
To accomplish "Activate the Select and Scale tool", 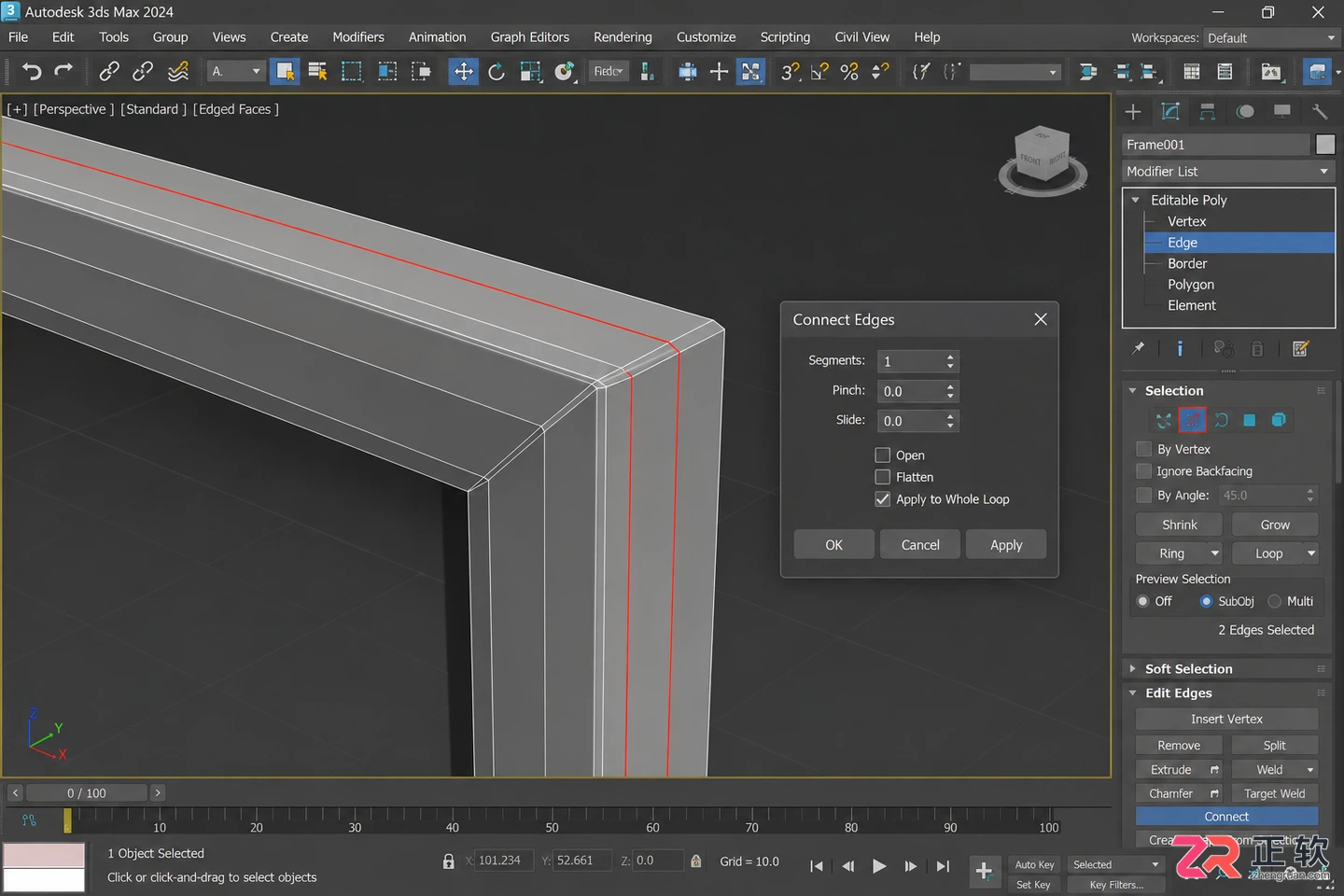I will (x=530, y=72).
